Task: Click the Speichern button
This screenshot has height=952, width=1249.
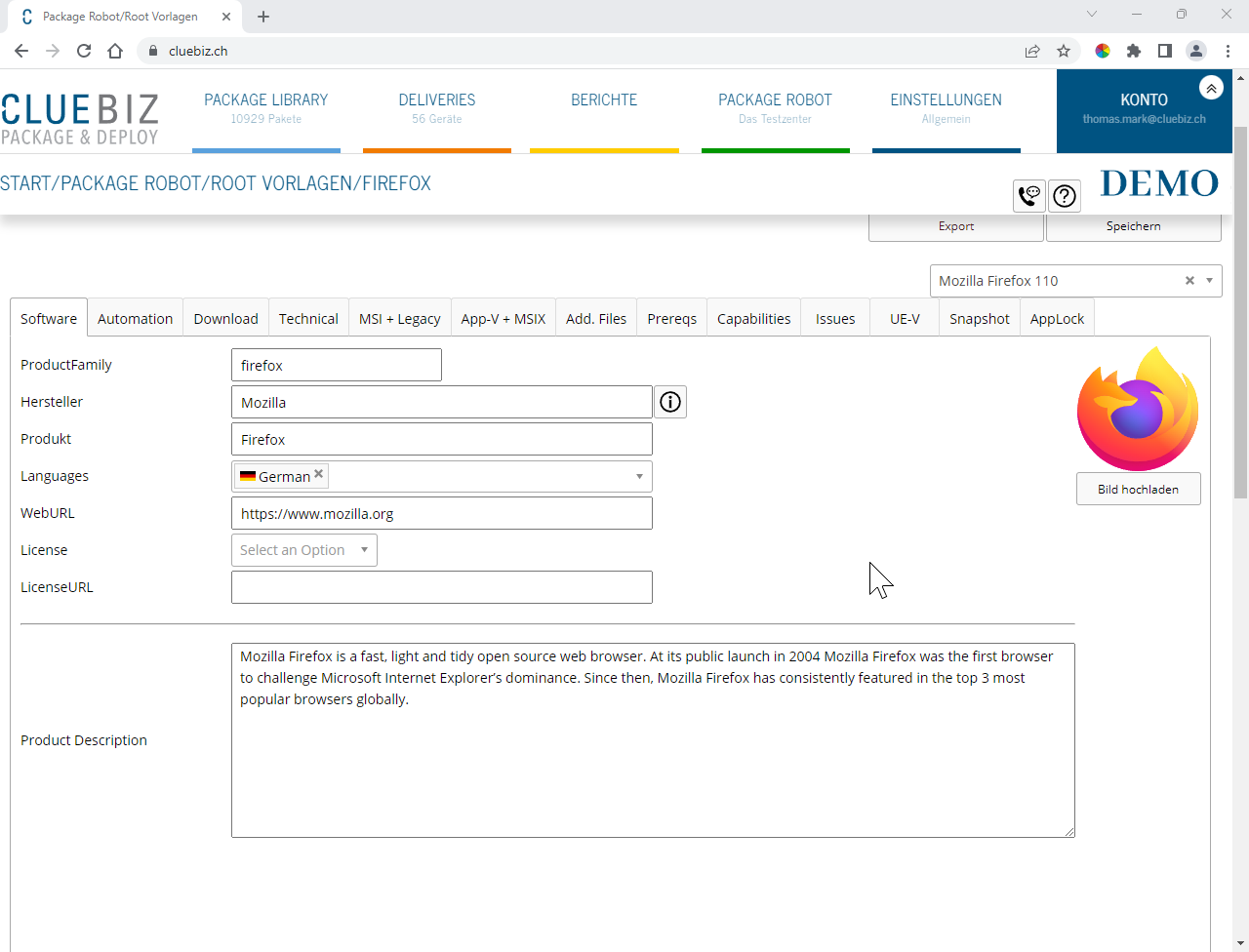Action: pyautogui.click(x=1134, y=226)
